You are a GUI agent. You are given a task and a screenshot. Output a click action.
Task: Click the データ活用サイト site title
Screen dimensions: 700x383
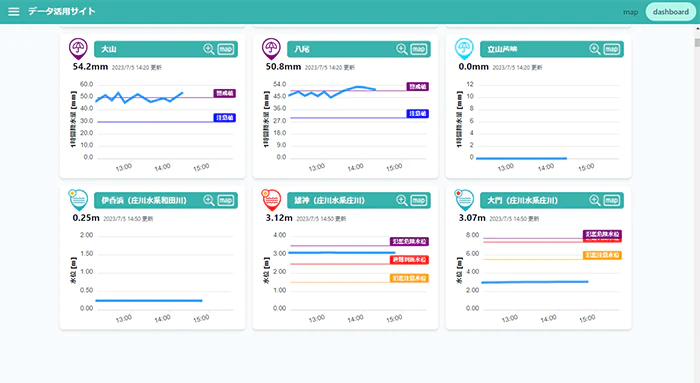pos(62,11)
